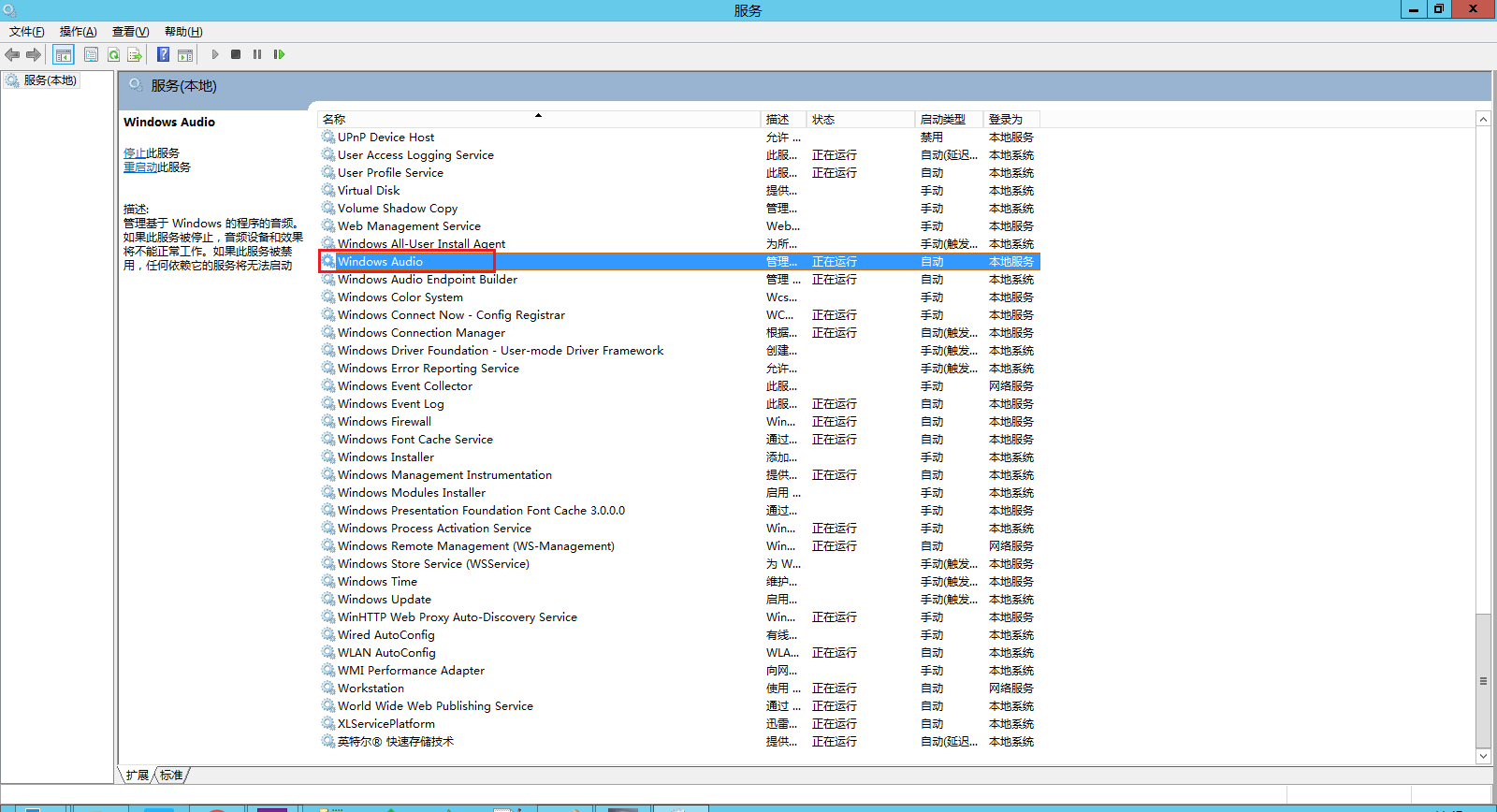
Task: Select the Windows Time service icon
Action: click(328, 581)
